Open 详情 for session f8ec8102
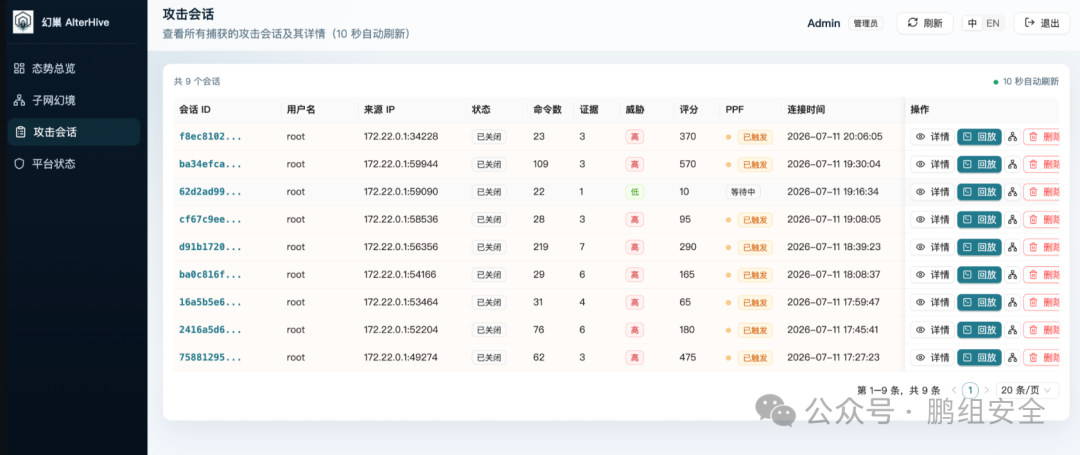Image resolution: width=1080 pixels, height=455 pixels. coord(932,137)
